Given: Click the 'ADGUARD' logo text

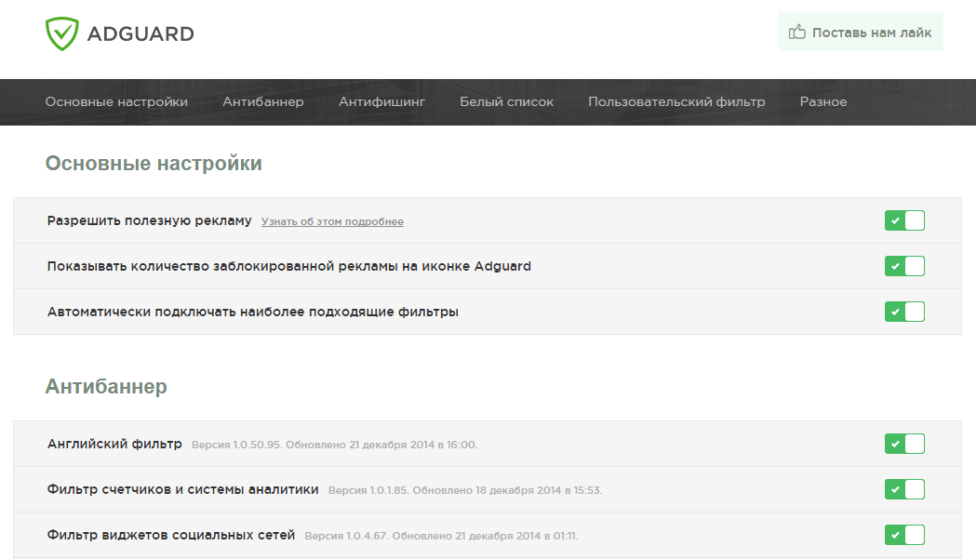Looking at the screenshot, I should point(141,34).
